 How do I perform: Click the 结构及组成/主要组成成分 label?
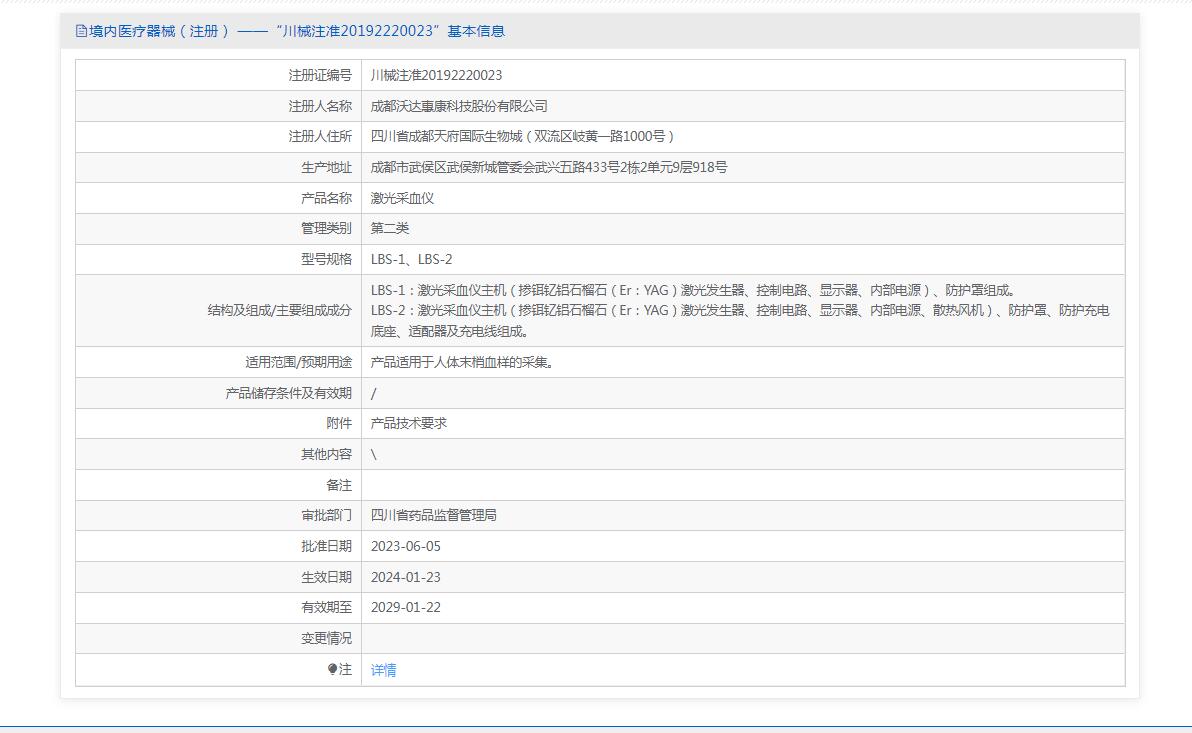[280, 310]
